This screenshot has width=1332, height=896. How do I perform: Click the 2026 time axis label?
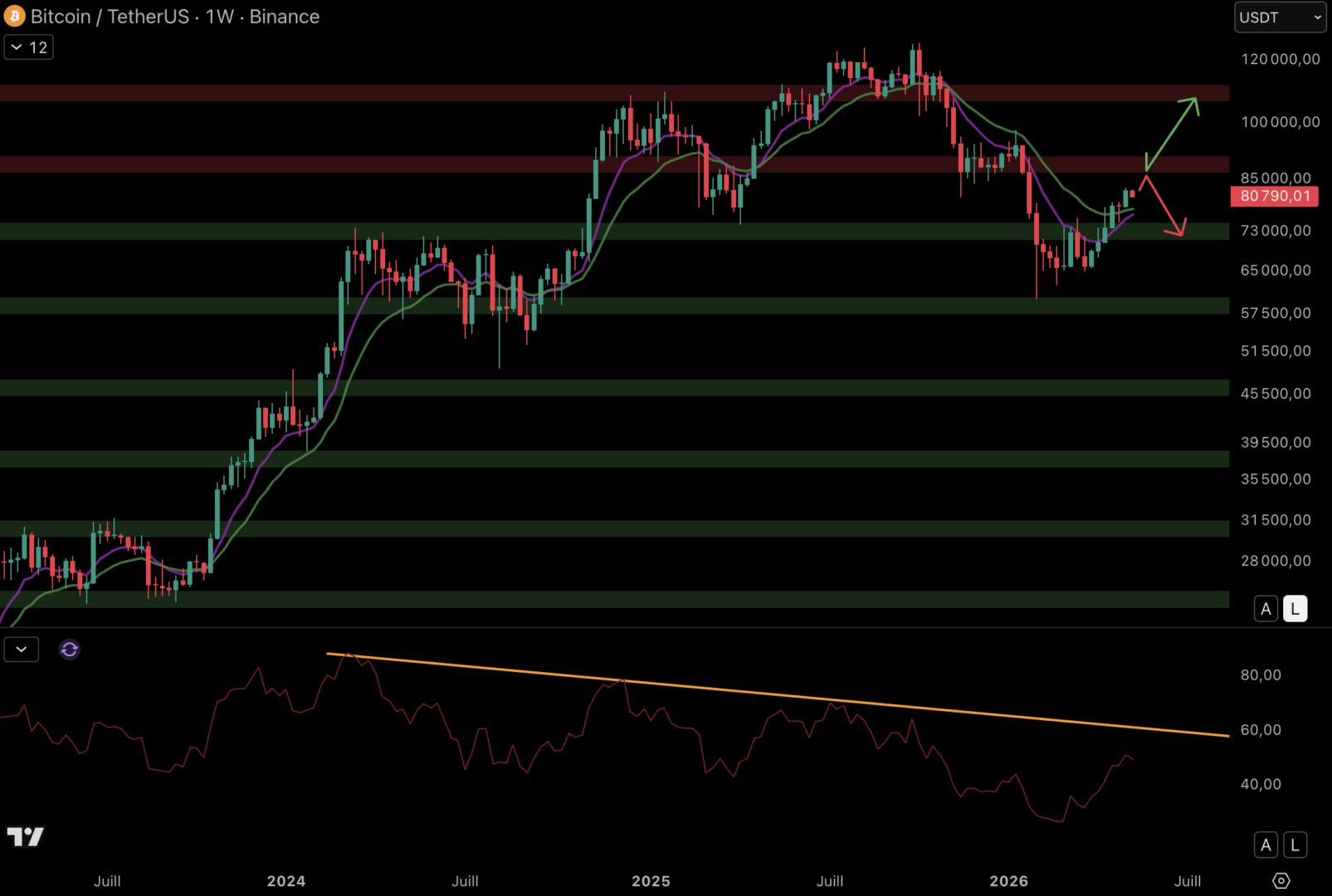point(1008,881)
